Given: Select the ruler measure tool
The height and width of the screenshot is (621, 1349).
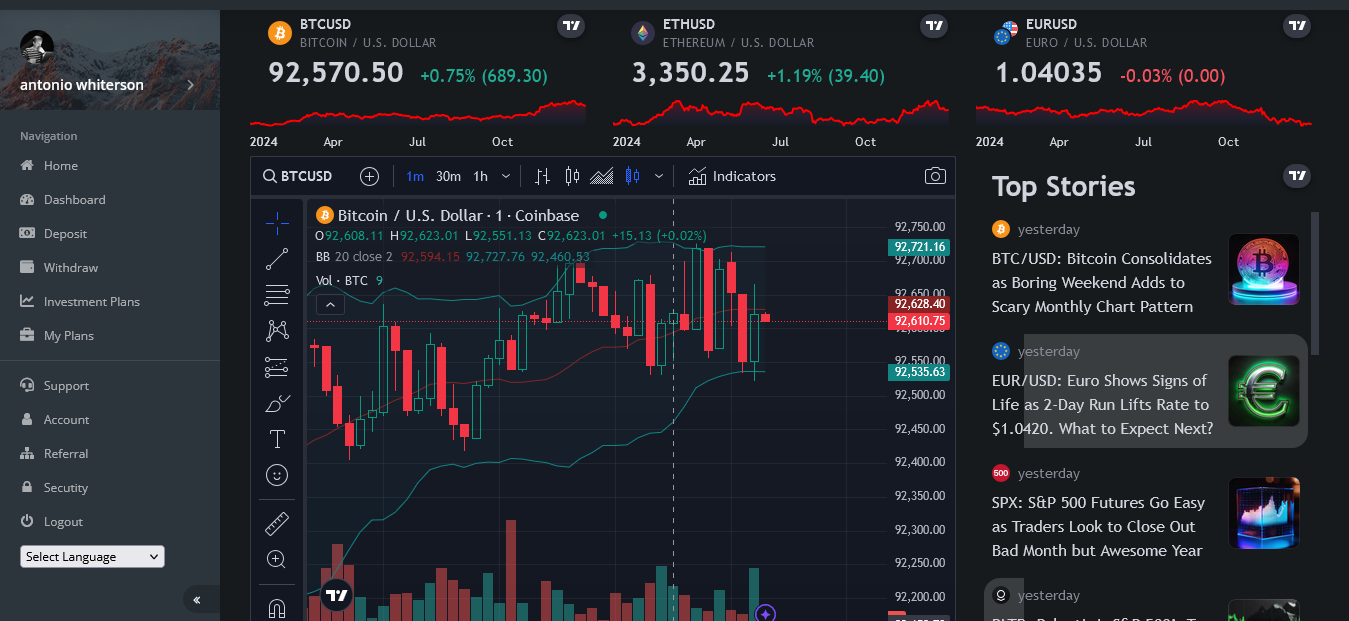Looking at the screenshot, I should (277, 523).
